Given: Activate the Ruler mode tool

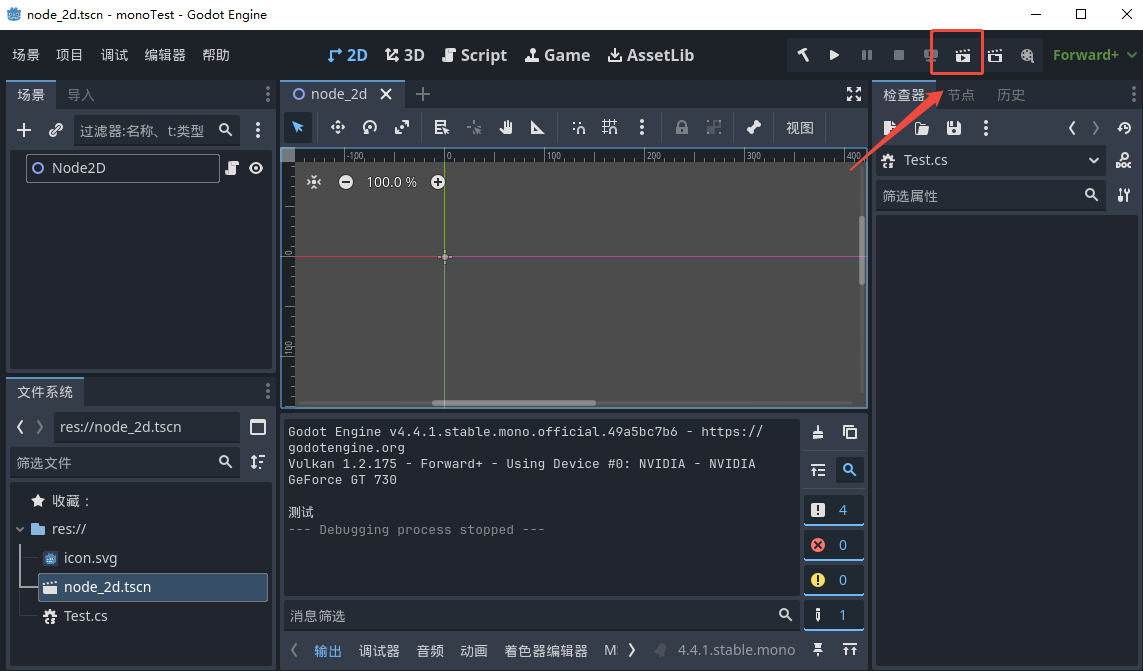Looking at the screenshot, I should tap(537, 128).
